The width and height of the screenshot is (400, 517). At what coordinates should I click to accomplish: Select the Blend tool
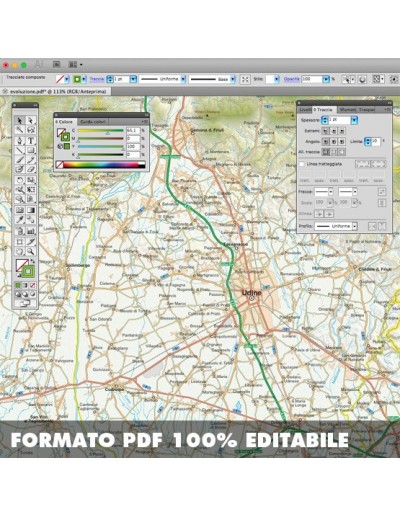point(31,220)
